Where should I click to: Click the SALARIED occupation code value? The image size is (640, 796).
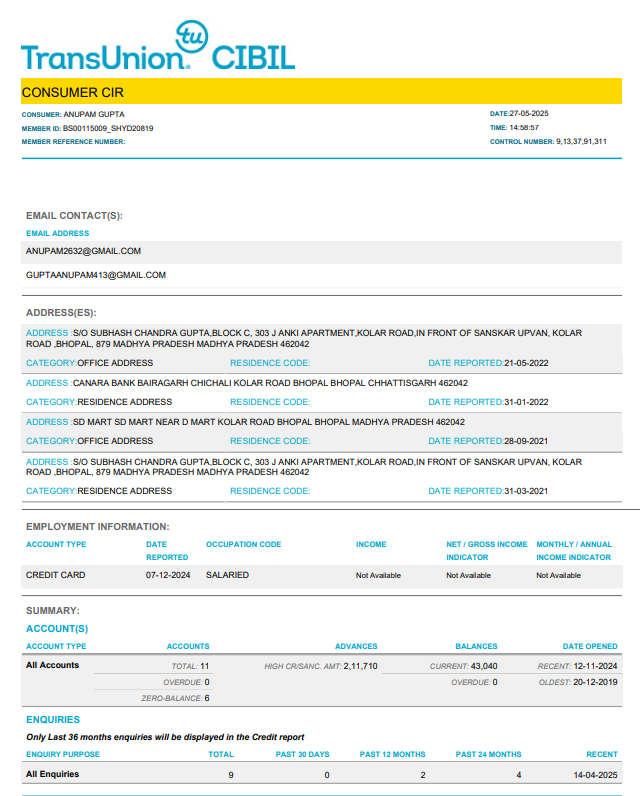[x=227, y=575]
